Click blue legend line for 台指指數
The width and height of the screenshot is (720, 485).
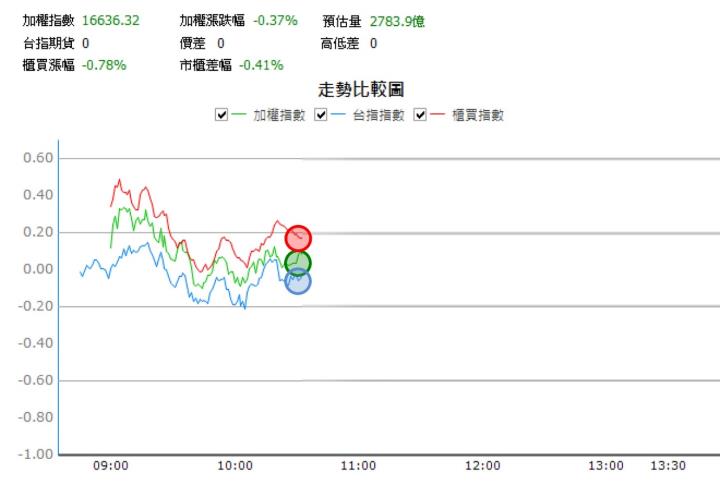click(x=337, y=115)
